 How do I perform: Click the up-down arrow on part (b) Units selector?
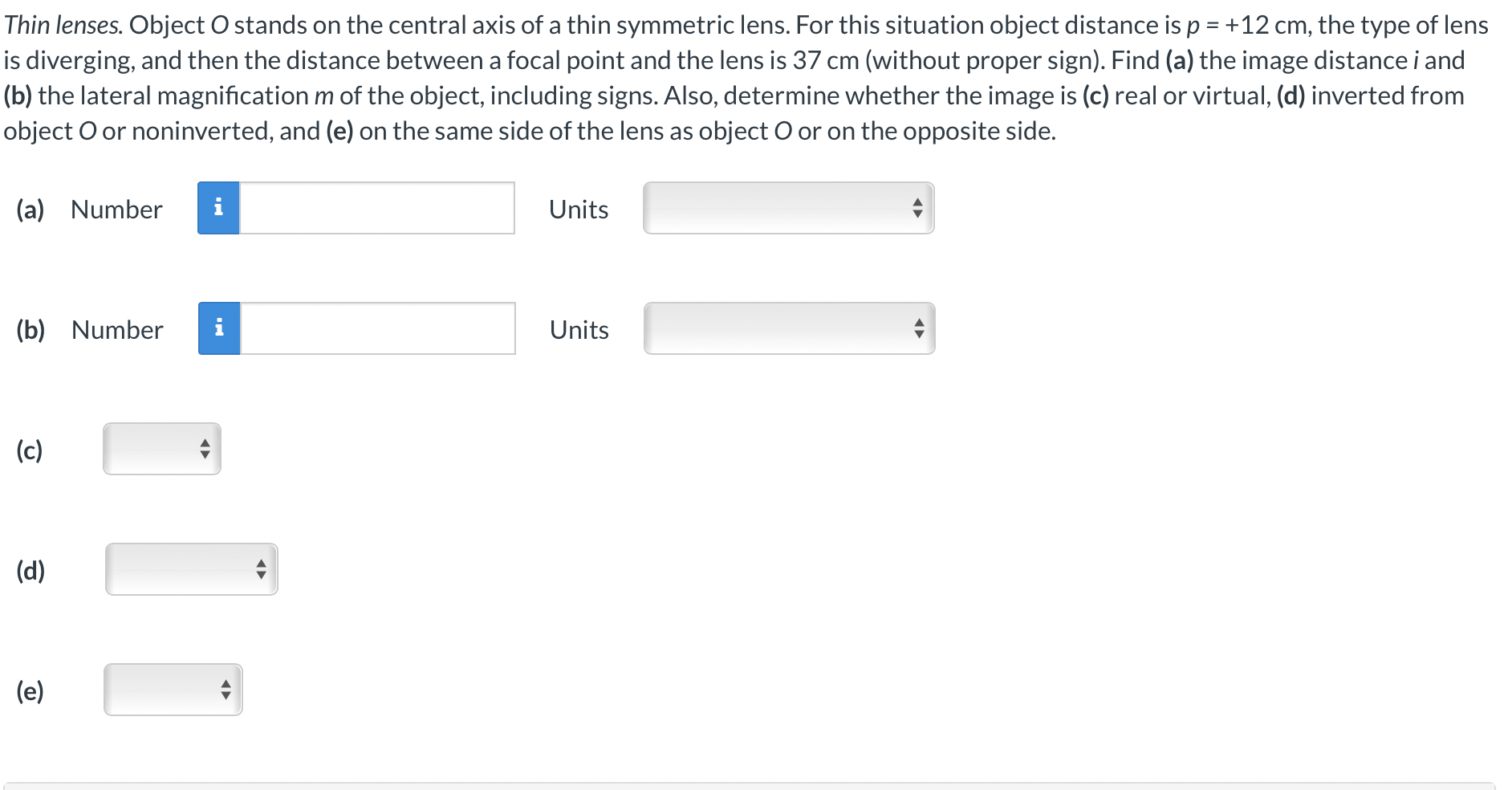point(917,328)
